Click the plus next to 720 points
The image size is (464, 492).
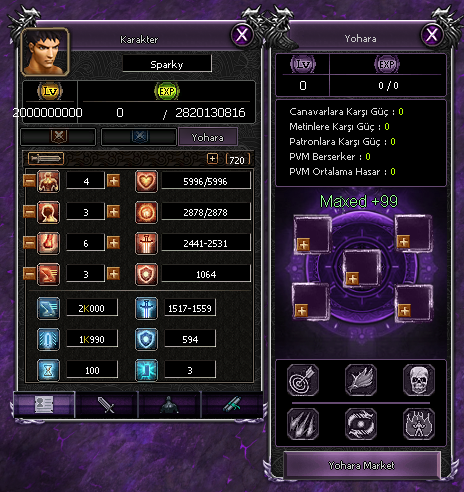[212, 159]
